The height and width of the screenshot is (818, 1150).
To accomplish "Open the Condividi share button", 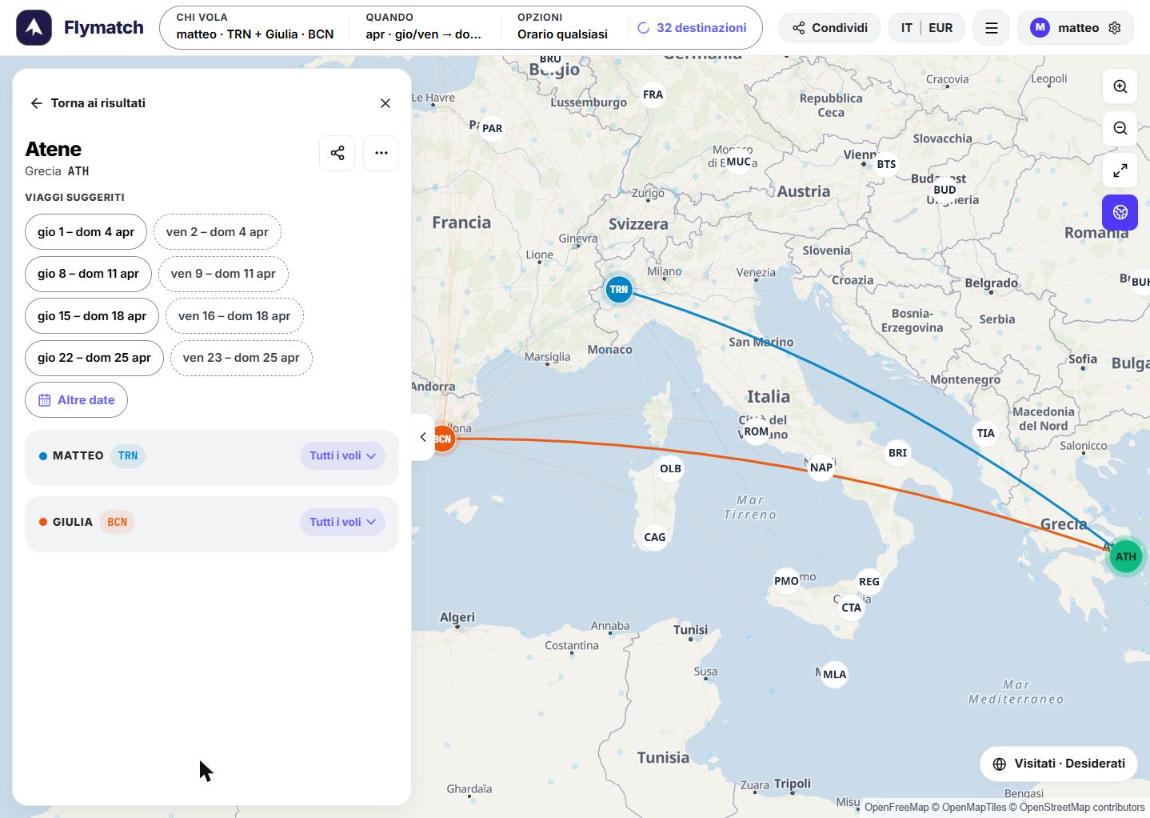I will (x=829, y=28).
